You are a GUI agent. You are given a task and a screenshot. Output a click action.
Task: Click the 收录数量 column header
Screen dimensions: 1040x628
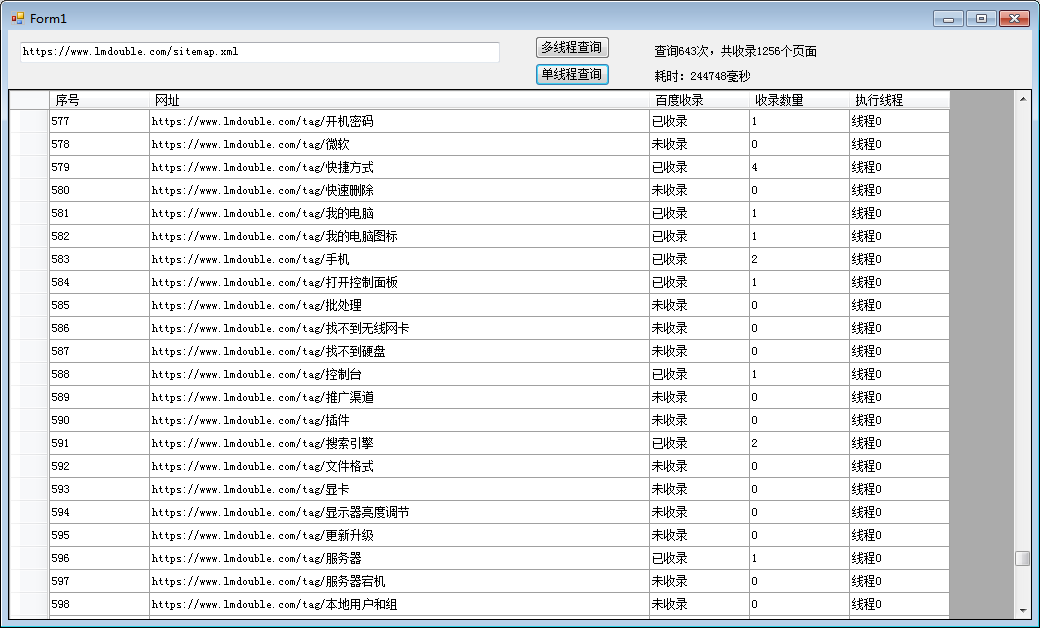click(x=799, y=100)
